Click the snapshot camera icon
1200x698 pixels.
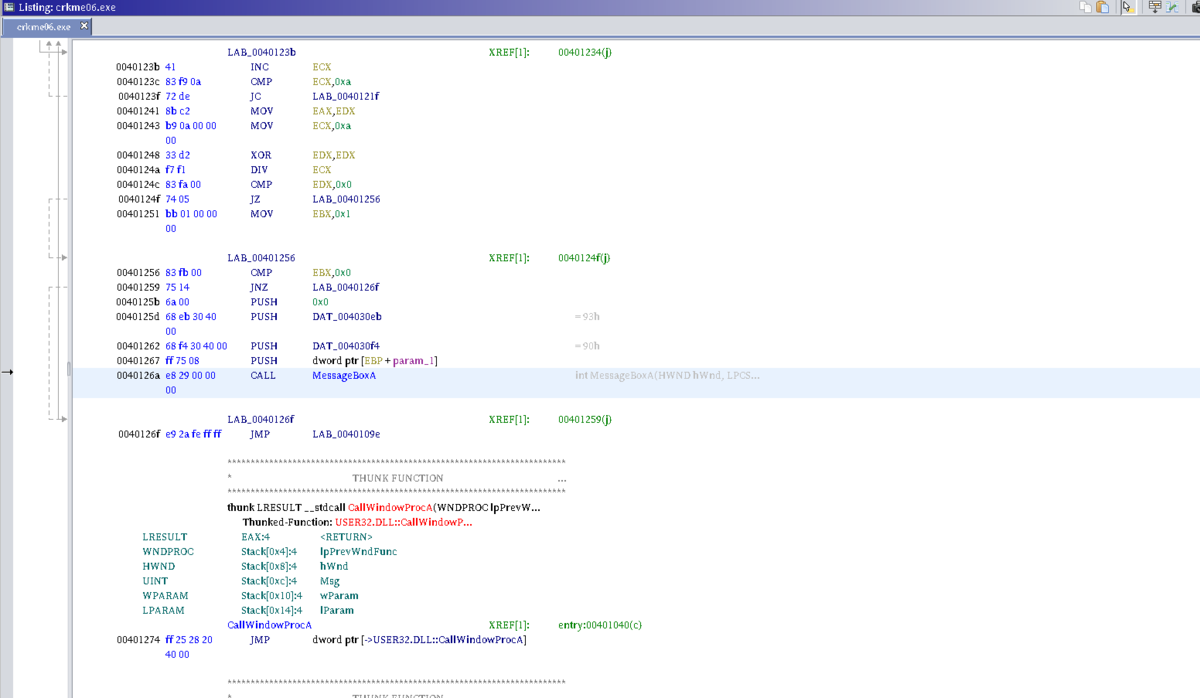(1195, 7)
